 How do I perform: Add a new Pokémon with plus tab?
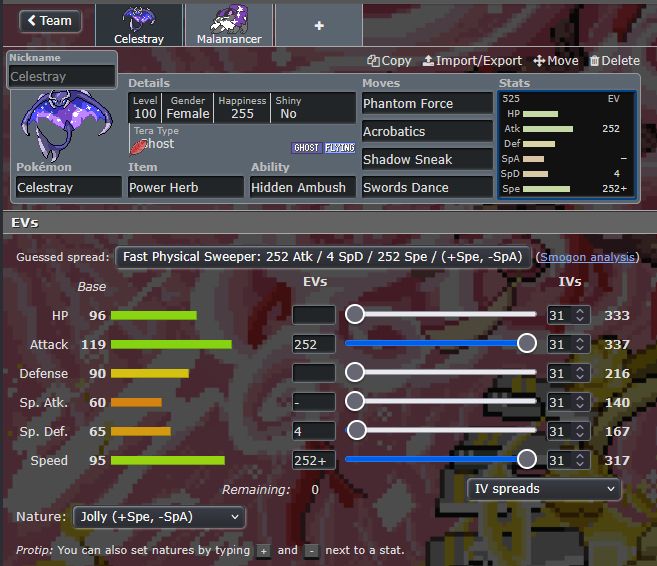319,26
